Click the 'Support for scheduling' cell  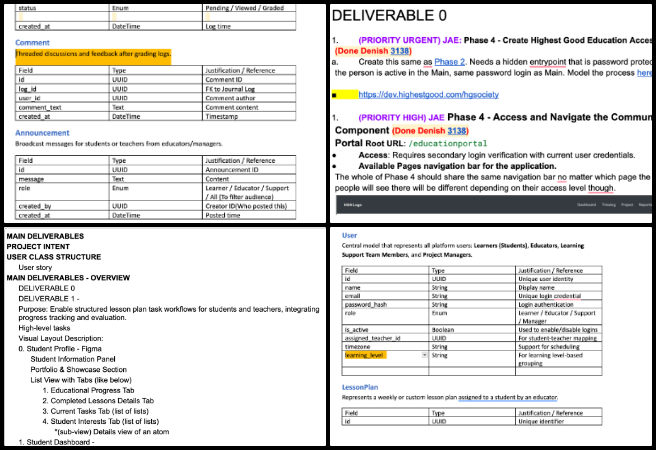pyautogui.click(x=559, y=347)
